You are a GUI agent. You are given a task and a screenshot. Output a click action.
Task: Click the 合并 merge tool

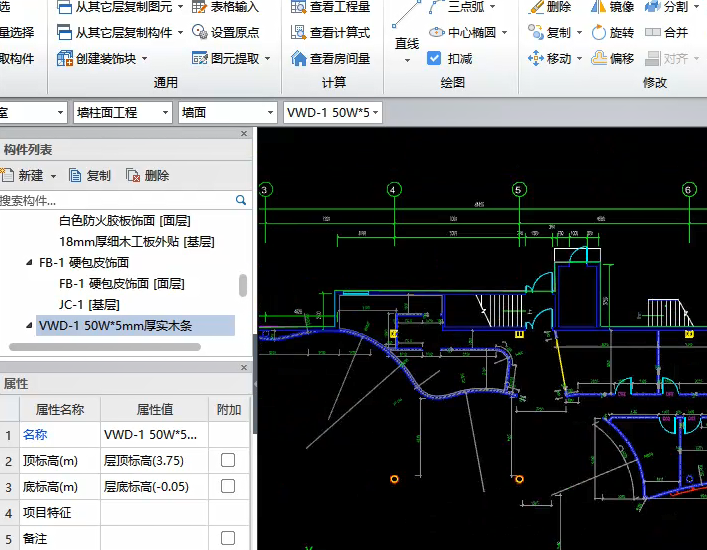[666, 32]
